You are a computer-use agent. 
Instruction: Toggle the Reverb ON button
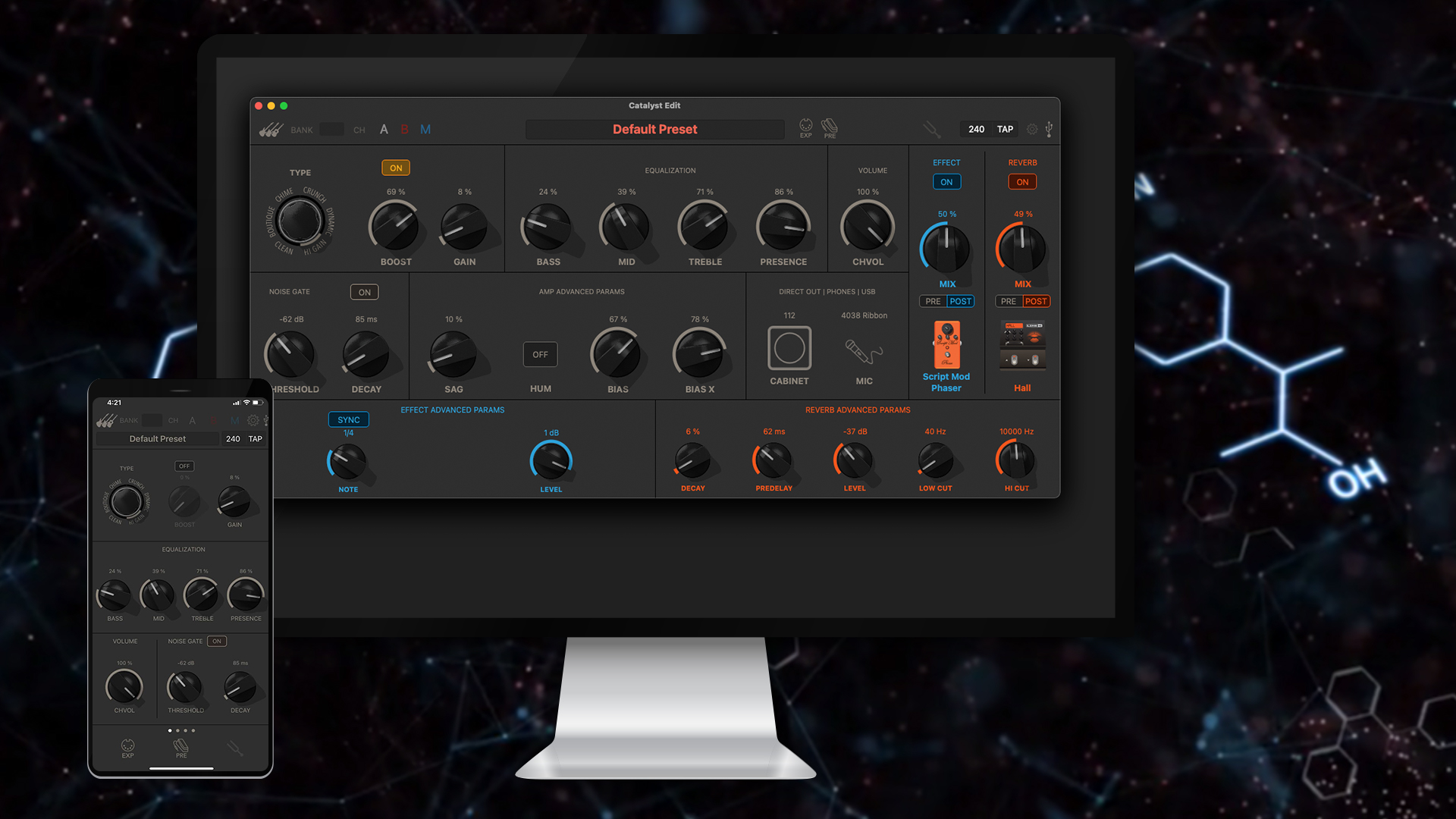coord(1022,182)
